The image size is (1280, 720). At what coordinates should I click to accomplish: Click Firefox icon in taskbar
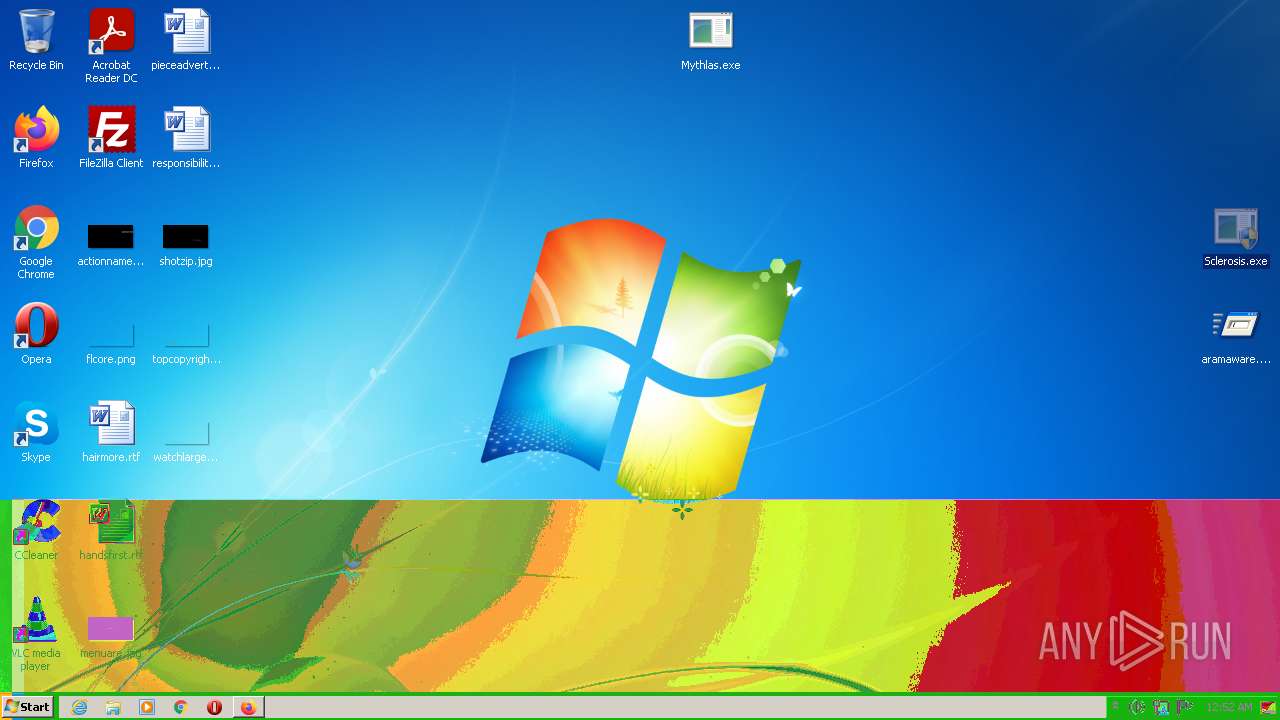(248, 707)
